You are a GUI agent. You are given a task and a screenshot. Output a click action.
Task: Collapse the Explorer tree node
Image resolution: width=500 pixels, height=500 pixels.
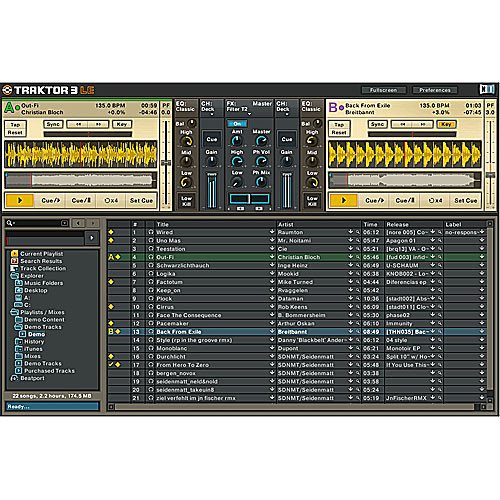(x=14, y=276)
